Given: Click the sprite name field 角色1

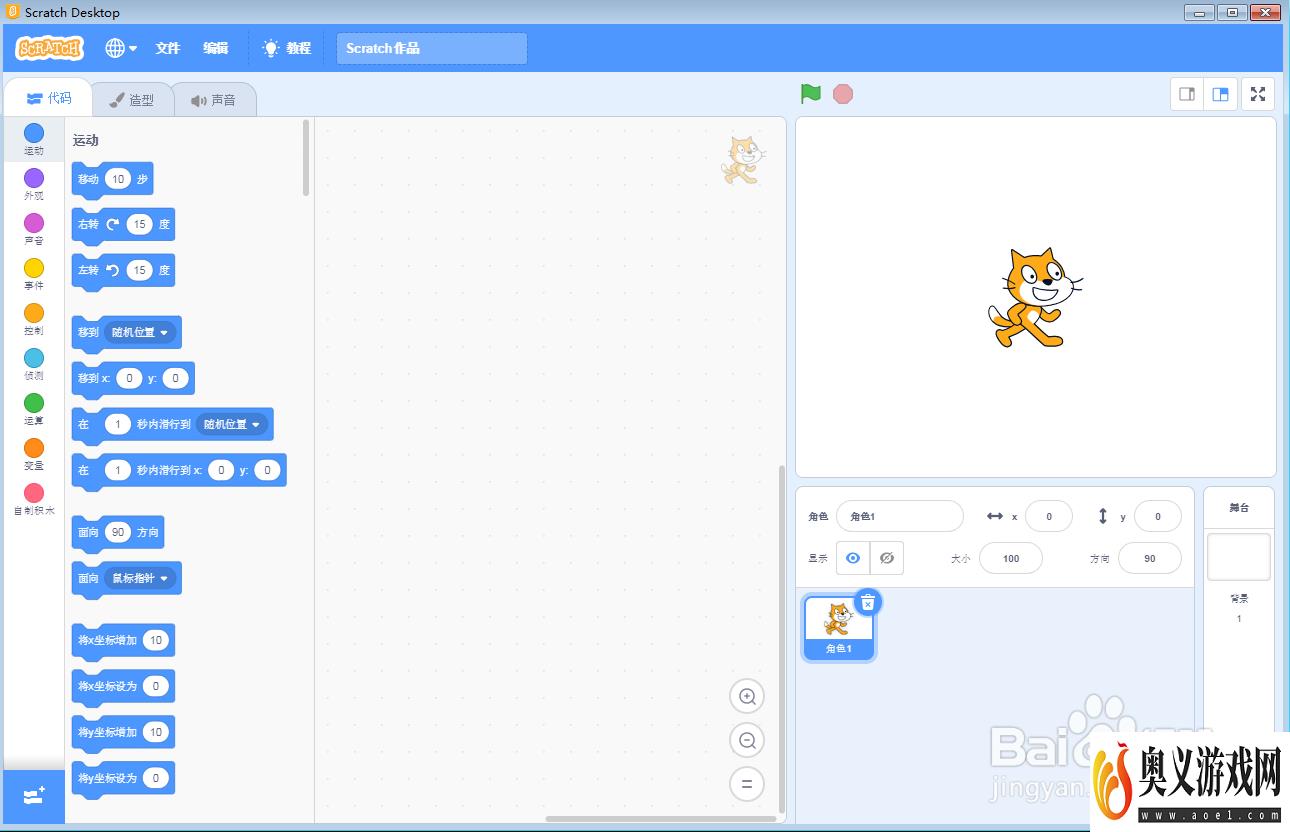Looking at the screenshot, I should coord(899,516).
